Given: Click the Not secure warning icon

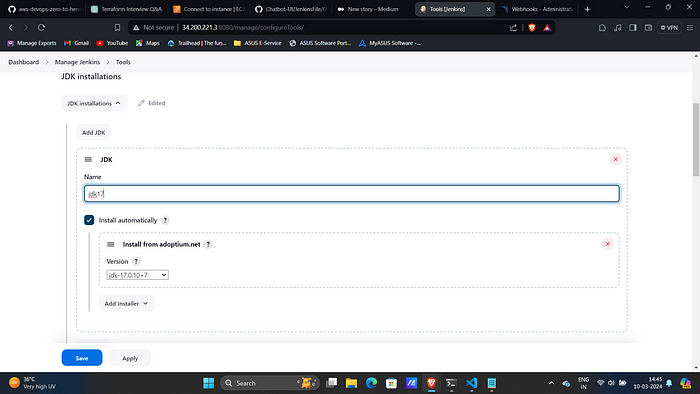Looking at the screenshot, I should click(x=136, y=28).
